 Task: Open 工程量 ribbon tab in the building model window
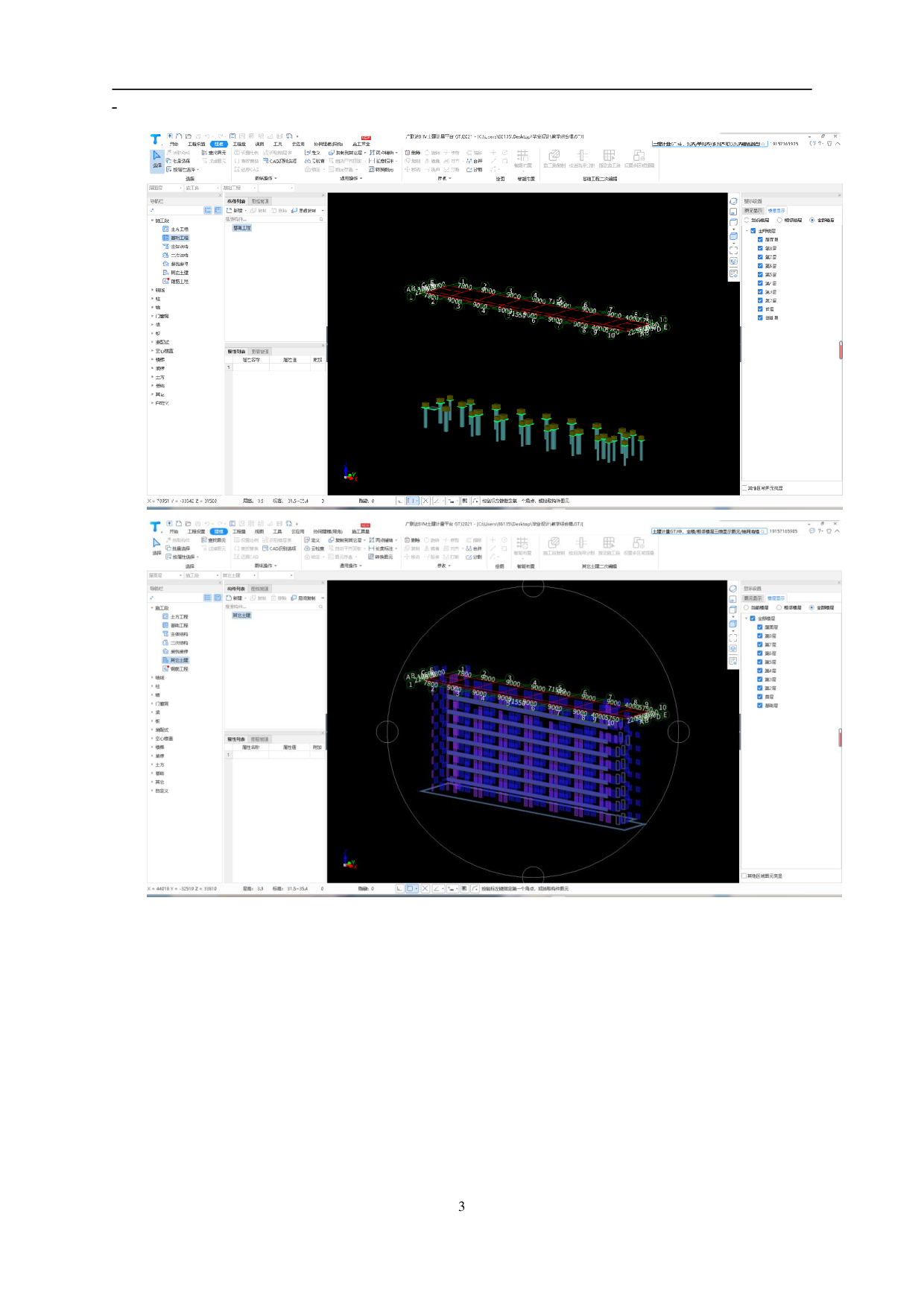238,531
